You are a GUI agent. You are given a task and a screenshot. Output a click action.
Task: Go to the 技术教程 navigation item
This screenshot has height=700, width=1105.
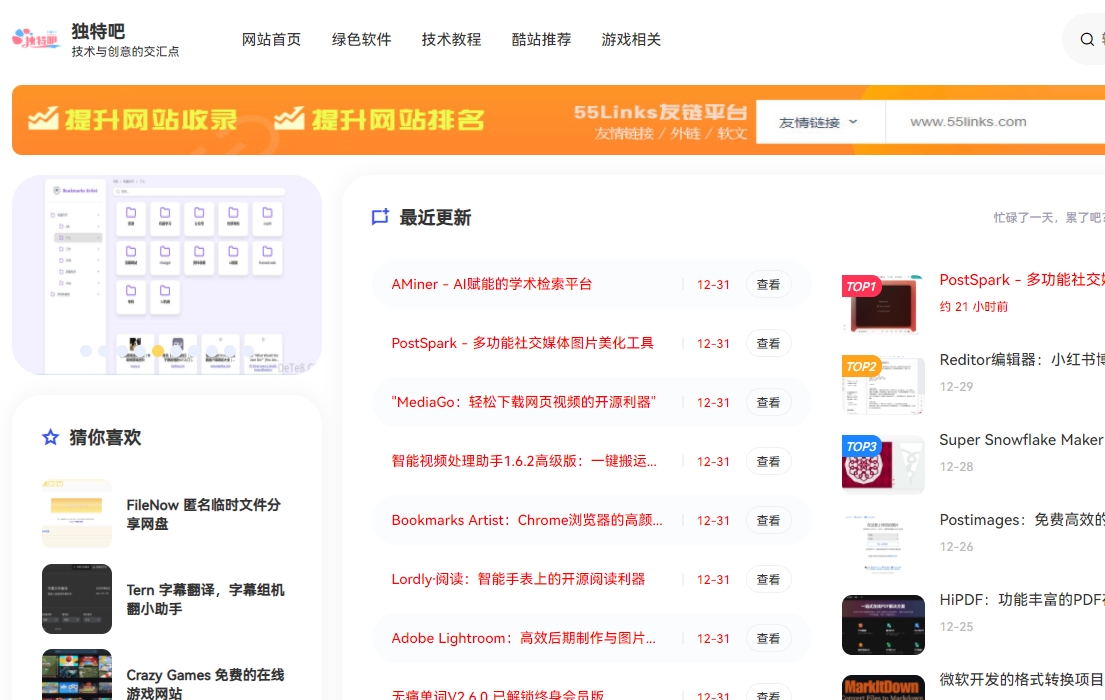point(451,40)
